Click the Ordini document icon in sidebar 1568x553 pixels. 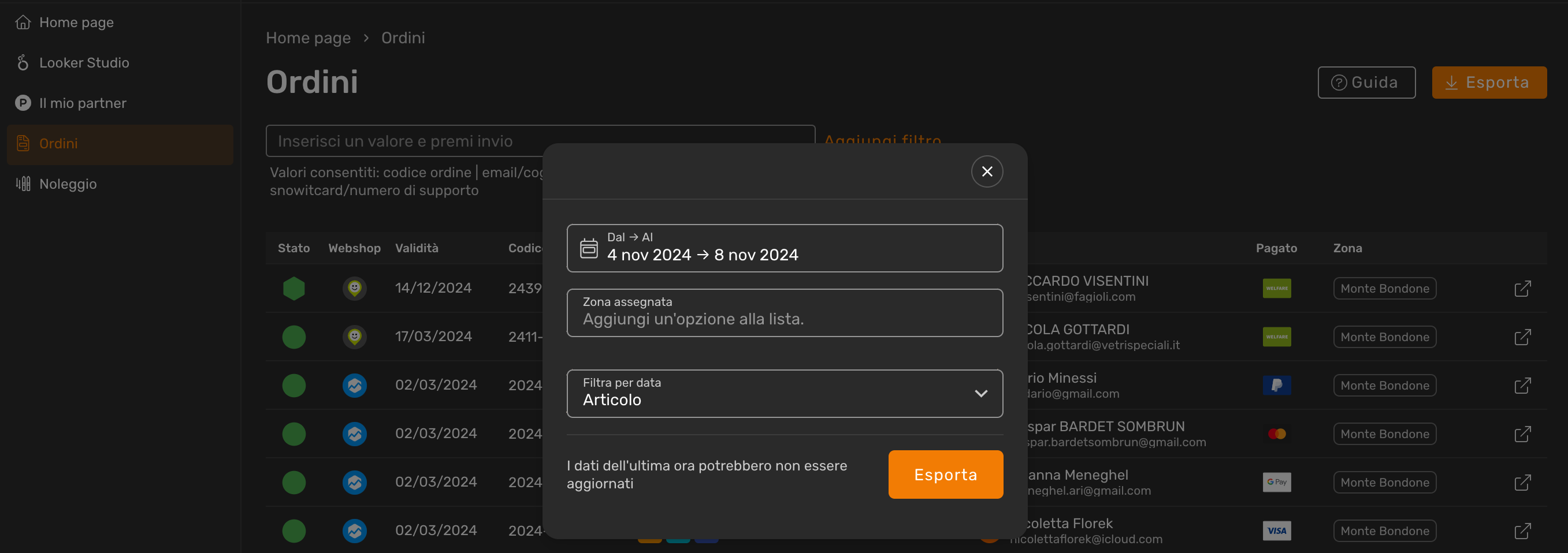click(23, 144)
